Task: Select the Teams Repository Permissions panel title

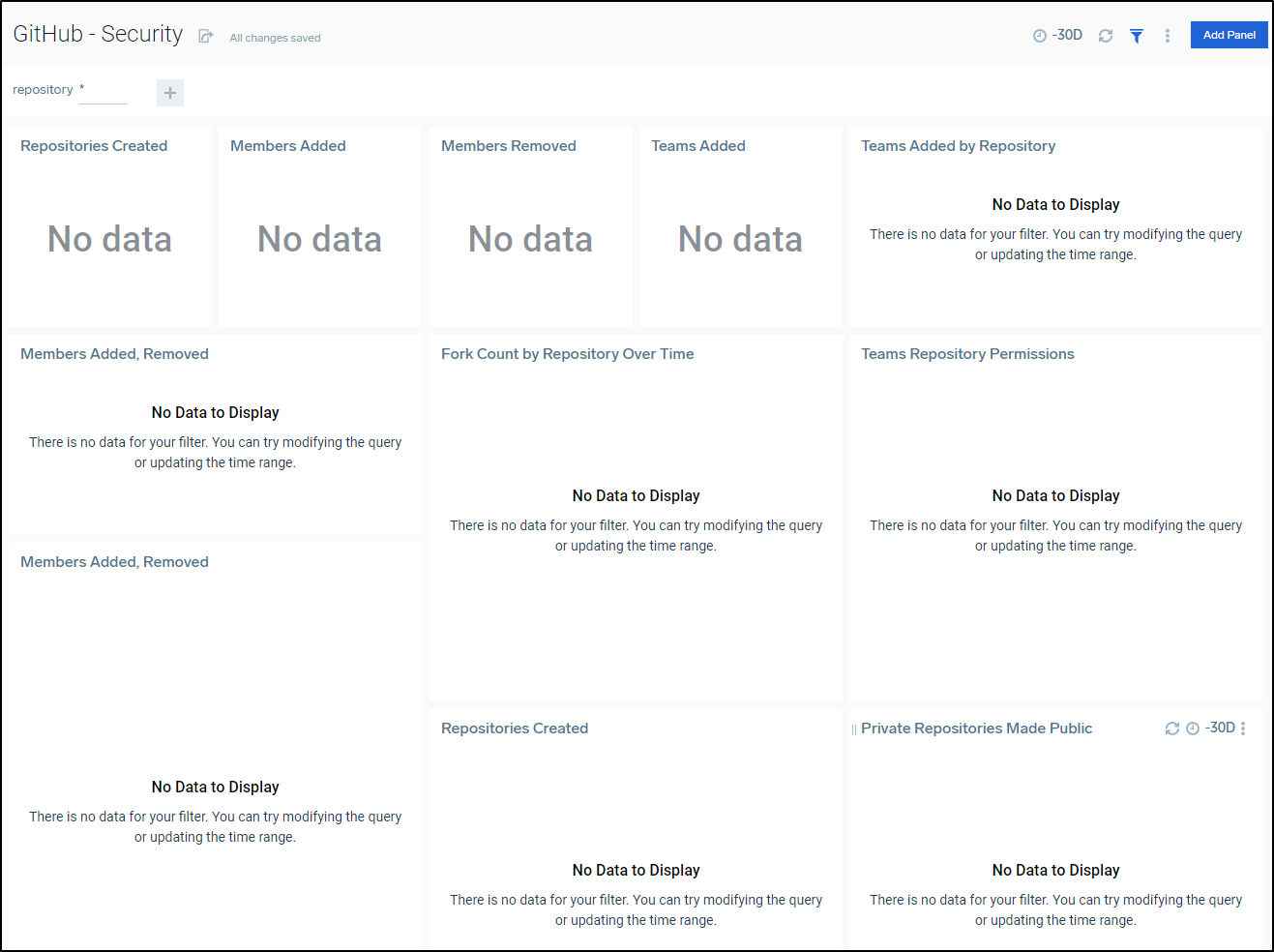Action: pos(967,354)
